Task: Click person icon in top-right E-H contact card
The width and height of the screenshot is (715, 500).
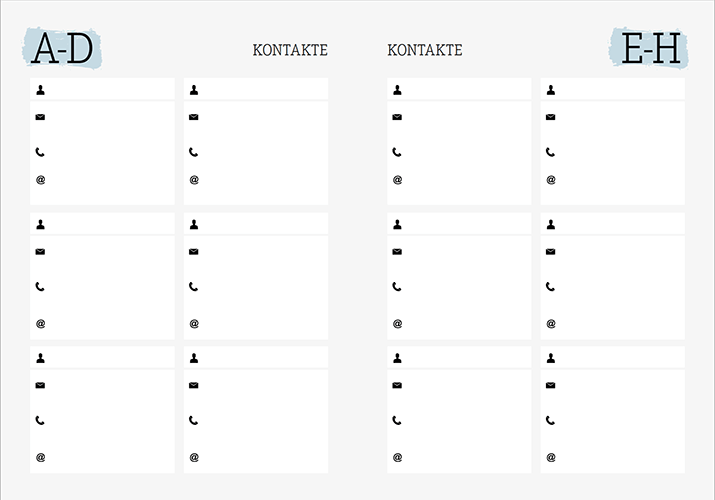Action: (551, 90)
